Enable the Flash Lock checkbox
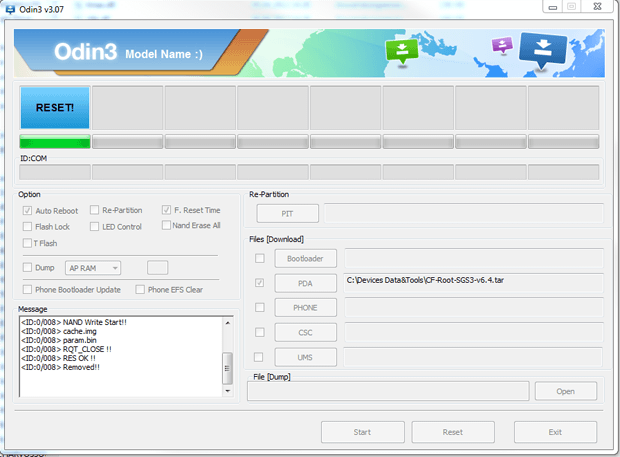Image resolution: width=620 pixels, height=457 pixels. pyautogui.click(x=27, y=227)
